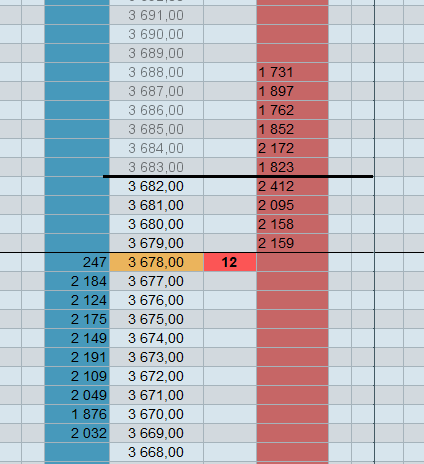Select the 3 668,00 price cell
Viewport: 424px width, 464px height.
(x=156, y=452)
